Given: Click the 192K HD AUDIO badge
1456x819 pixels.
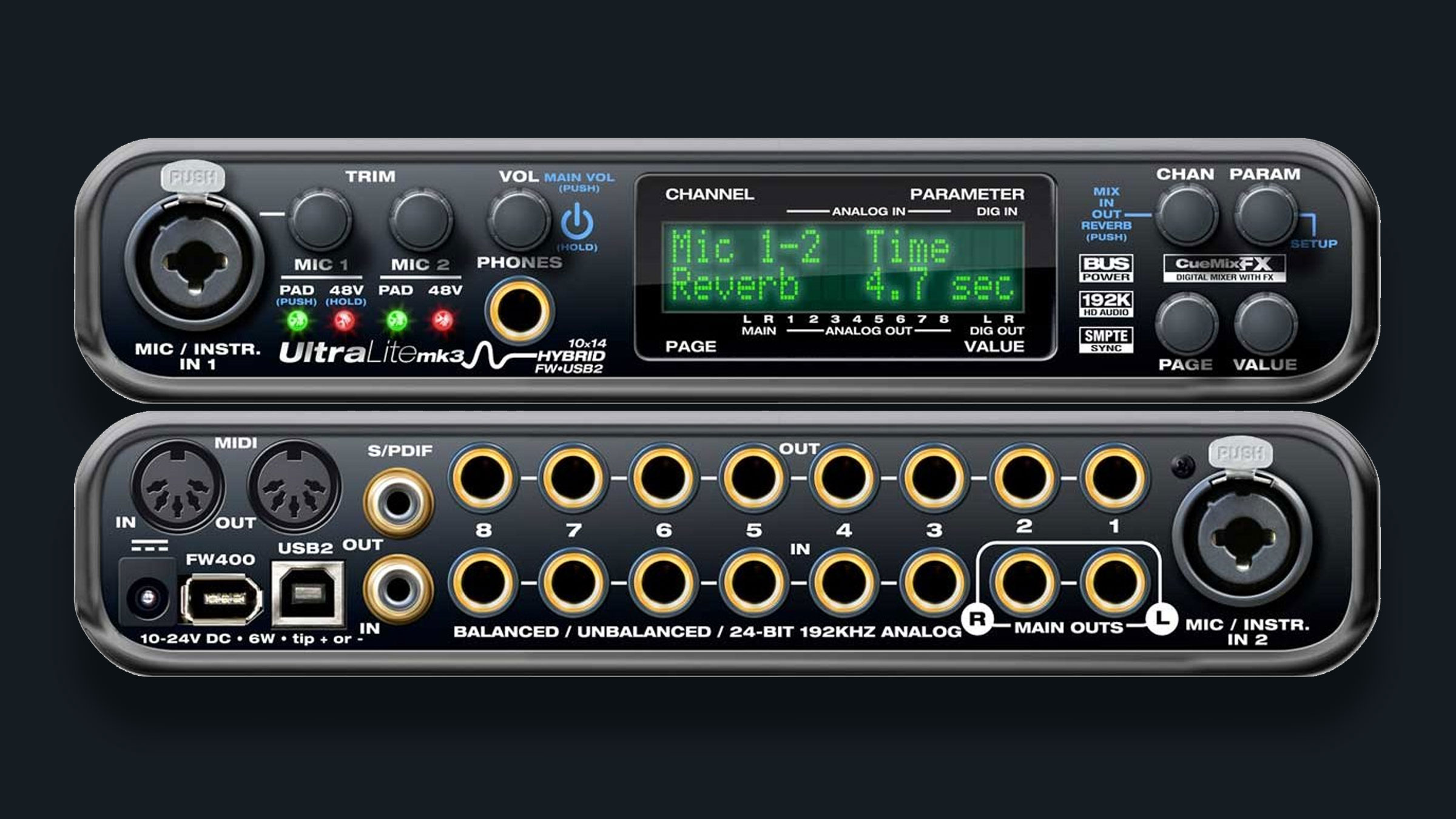Looking at the screenshot, I should coord(1106,304).
